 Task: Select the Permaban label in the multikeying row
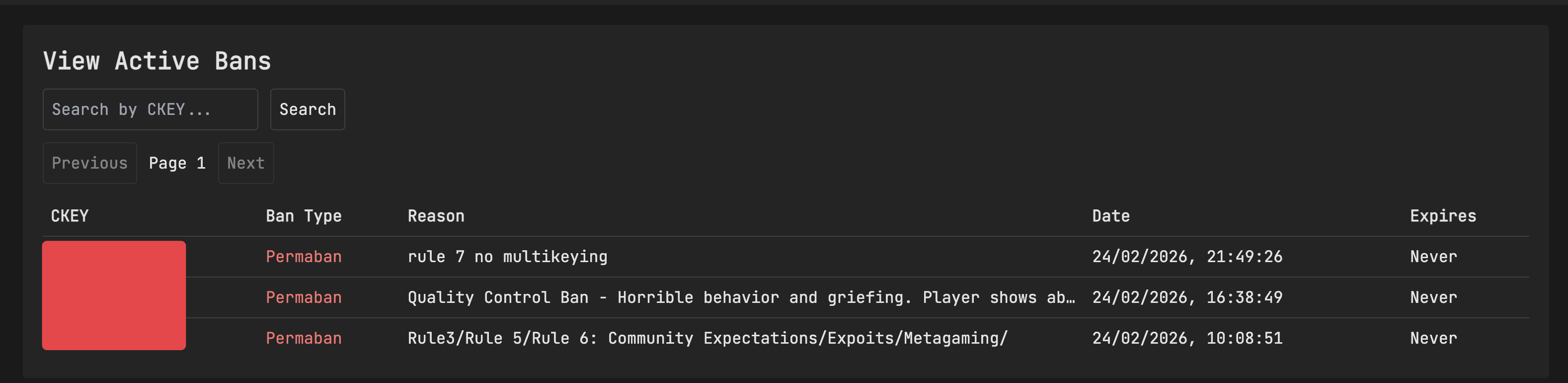pyautogui.click(x=303, y=257)
